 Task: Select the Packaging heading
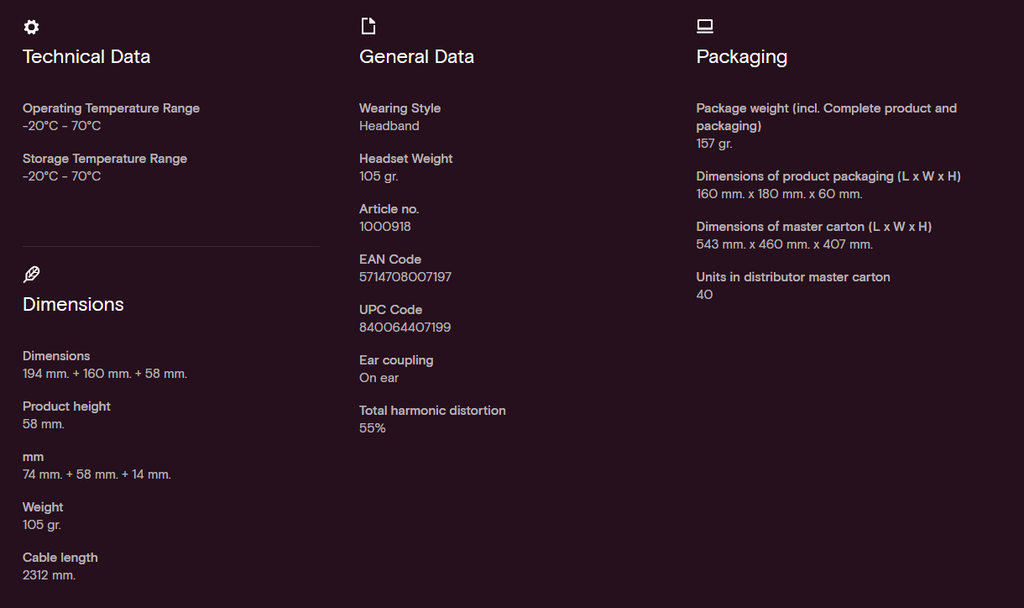coord(742,57)
